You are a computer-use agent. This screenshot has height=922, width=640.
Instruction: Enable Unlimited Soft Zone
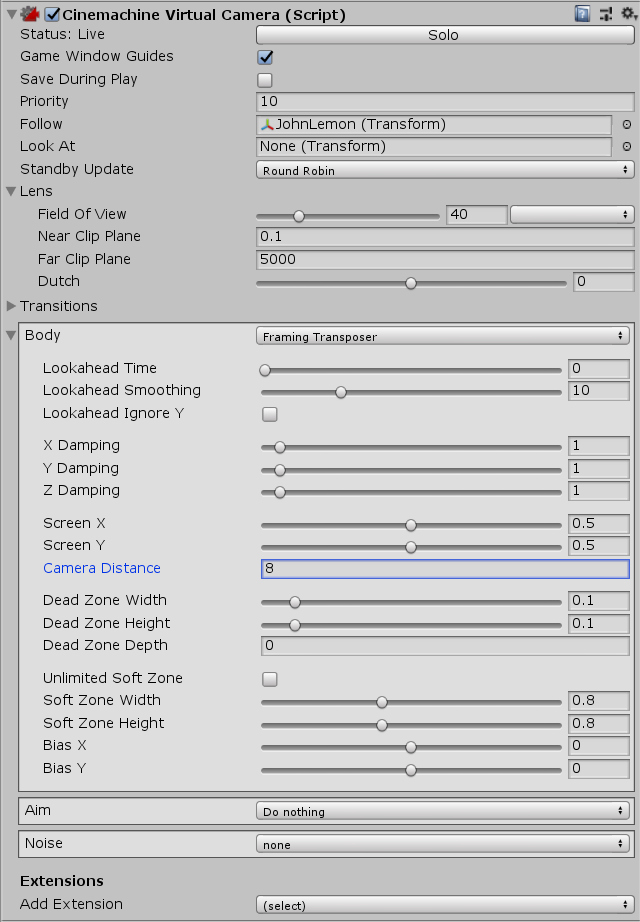coord(270,679)
